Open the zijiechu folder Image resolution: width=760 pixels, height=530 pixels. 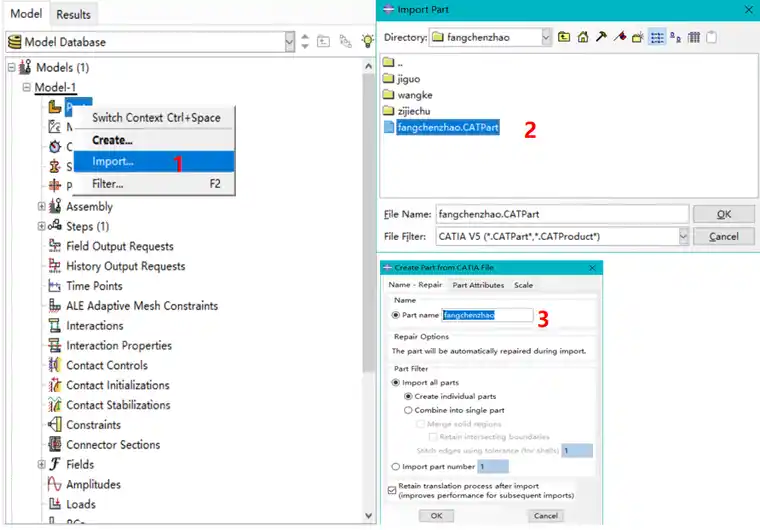[413, 111]
